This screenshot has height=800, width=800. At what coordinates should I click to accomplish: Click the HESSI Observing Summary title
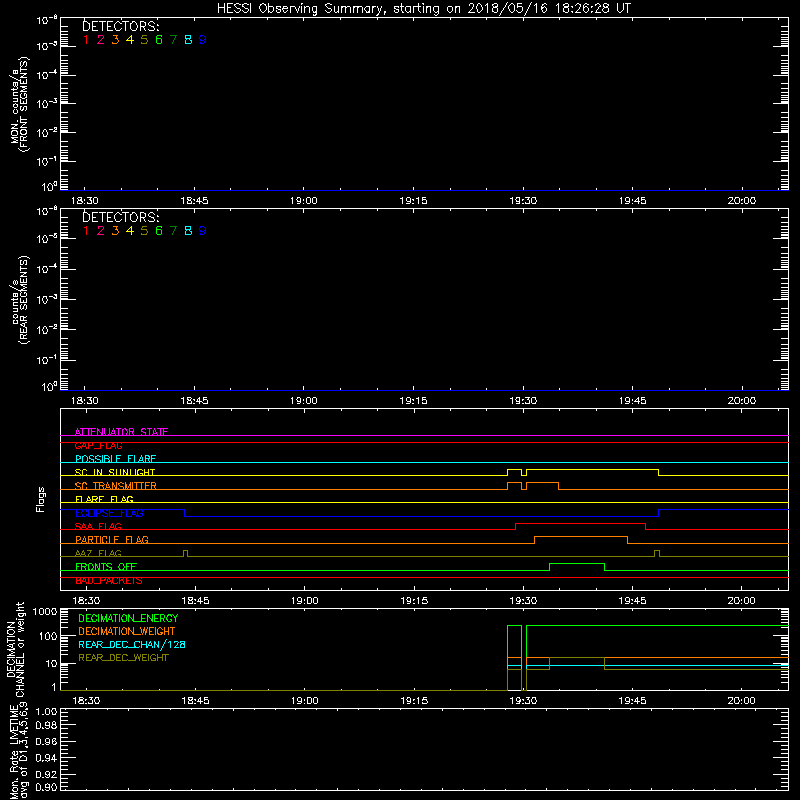point(423,9)
